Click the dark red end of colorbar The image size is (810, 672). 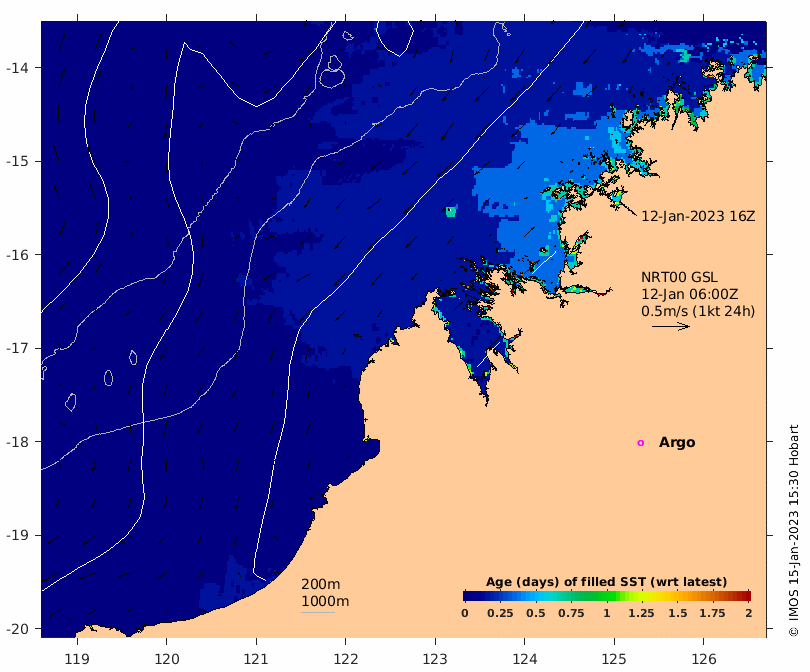point(746,596)
